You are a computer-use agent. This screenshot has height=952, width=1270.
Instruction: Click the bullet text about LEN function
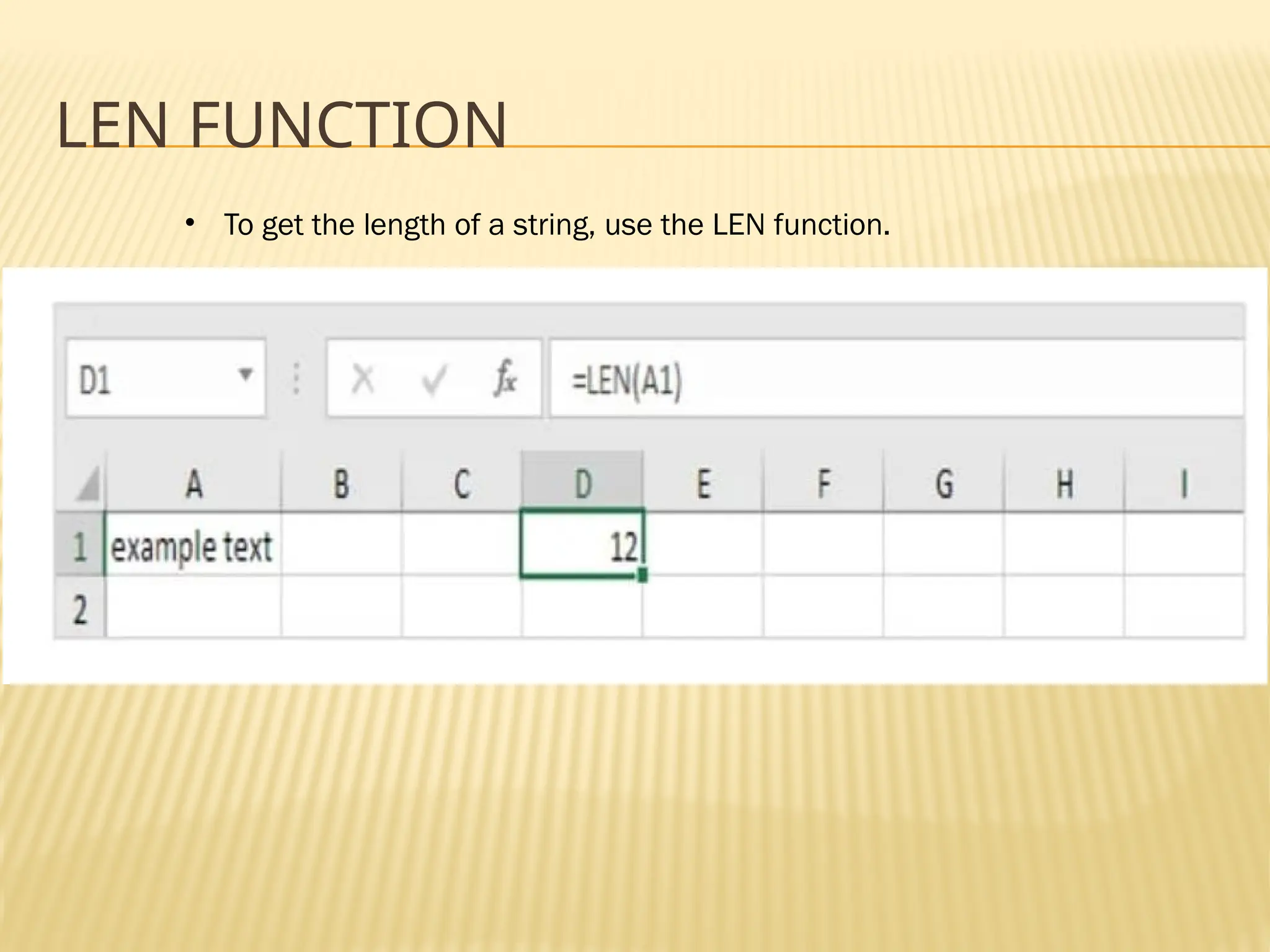(x=557, y=225)
